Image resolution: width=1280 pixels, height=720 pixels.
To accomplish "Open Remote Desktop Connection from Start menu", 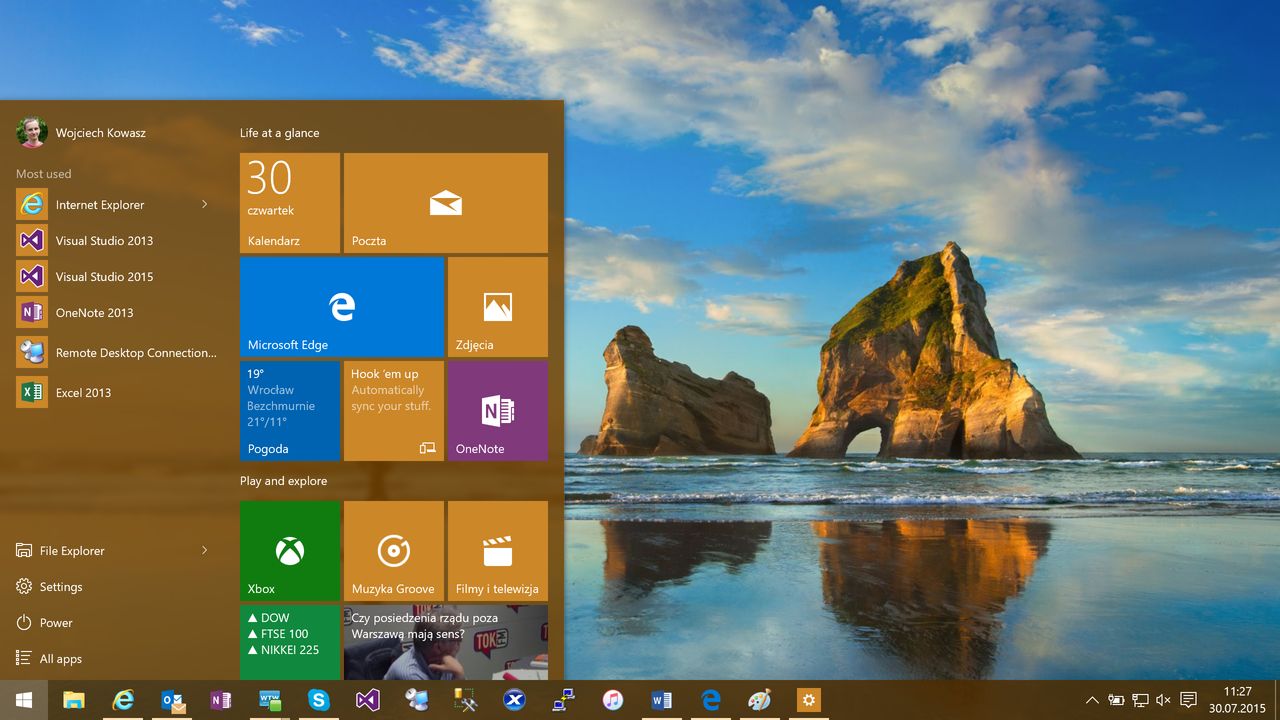I will point(116,352).
